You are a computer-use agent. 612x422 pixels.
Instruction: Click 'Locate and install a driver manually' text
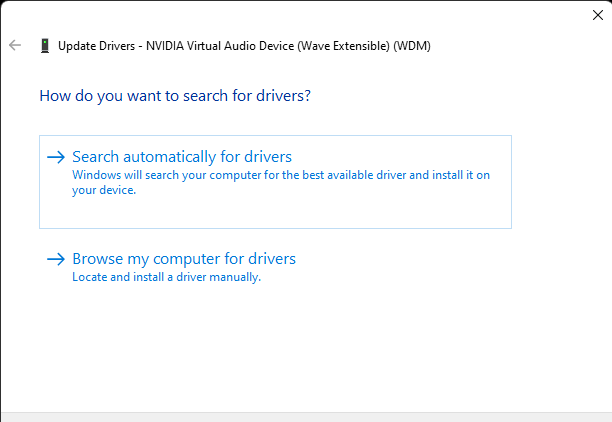[166, 277]
